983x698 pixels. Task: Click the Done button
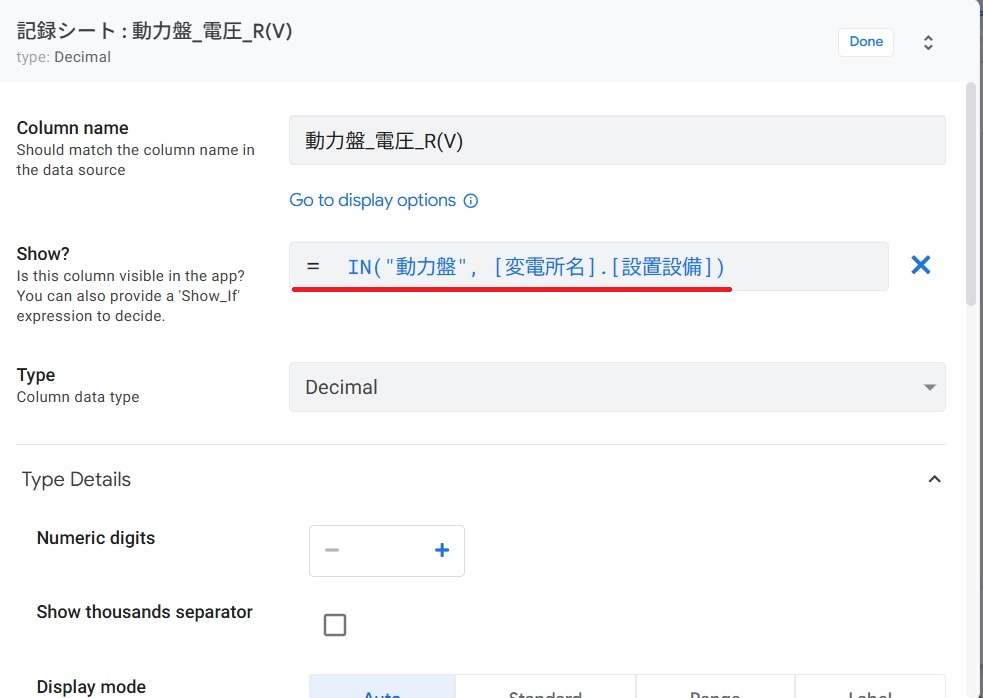pyautogui.click(x=865, y=42)
